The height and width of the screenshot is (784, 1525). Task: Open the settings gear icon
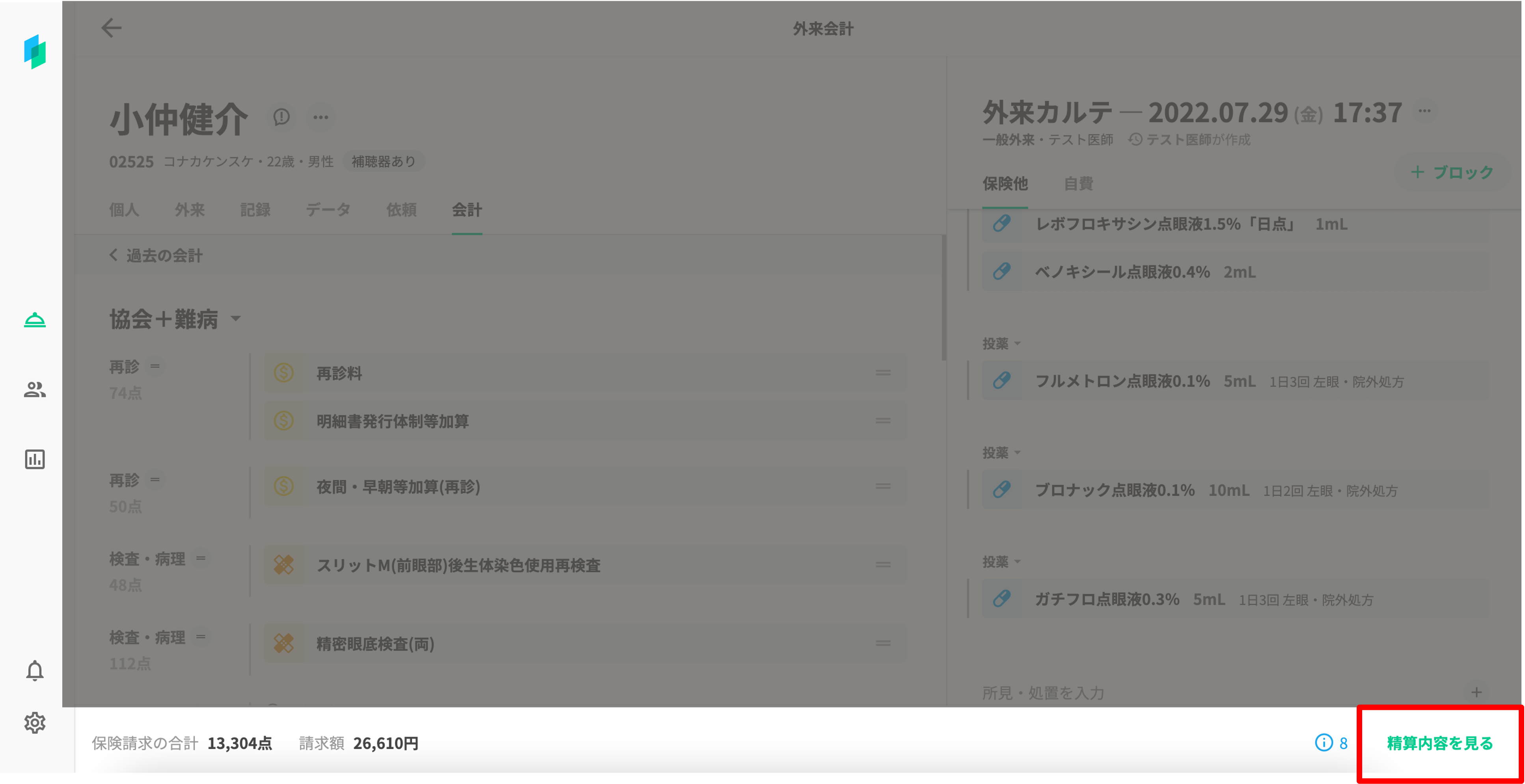[x=34, y=723]
